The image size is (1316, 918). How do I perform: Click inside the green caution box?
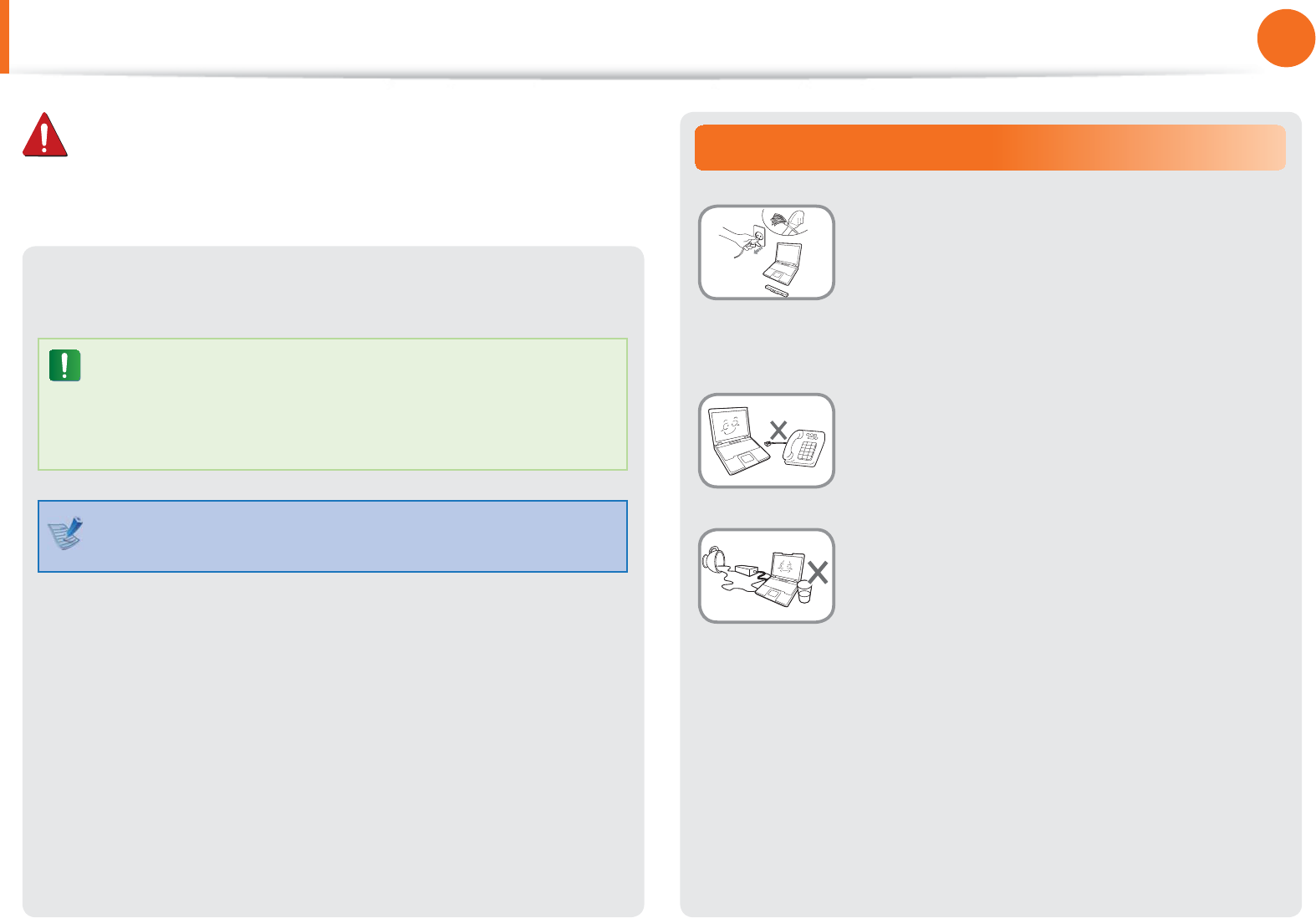333,404
